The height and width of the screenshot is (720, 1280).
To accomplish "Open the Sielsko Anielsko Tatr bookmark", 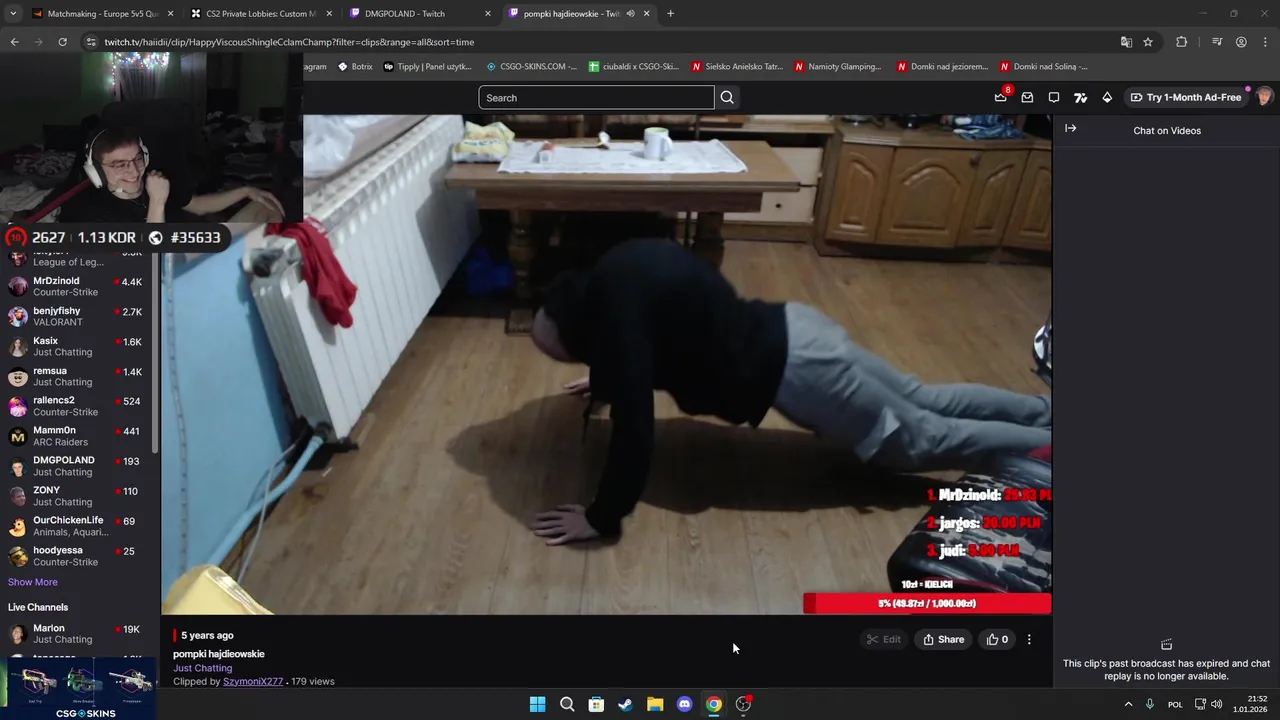I will click(x=738, y=67).
